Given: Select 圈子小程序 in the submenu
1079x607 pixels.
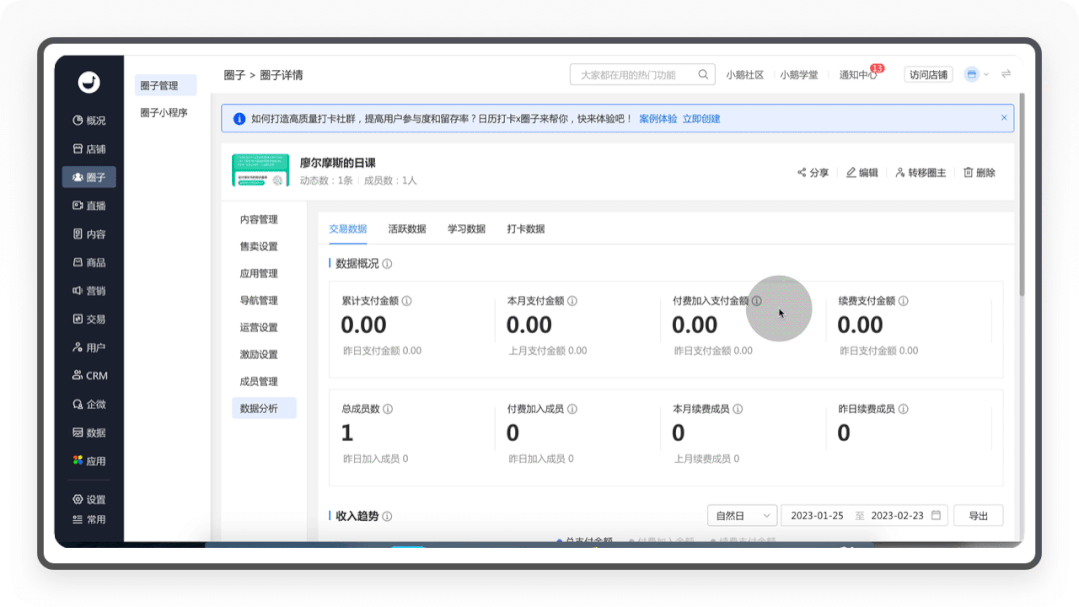Looking at the screenshot, I should (164, 112).
